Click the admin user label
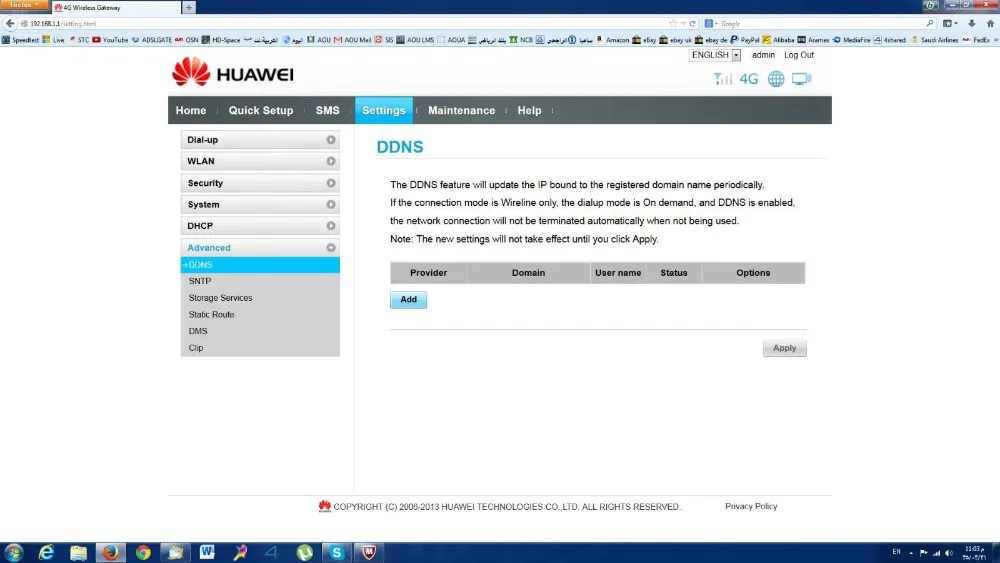The width and height of the screenshot is (1000, 563). pyautogui.click(x=763, y=55)
